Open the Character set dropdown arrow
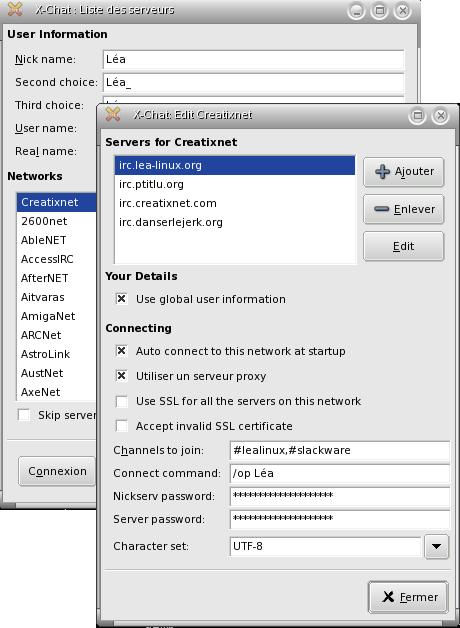 [x=436, y=546]
